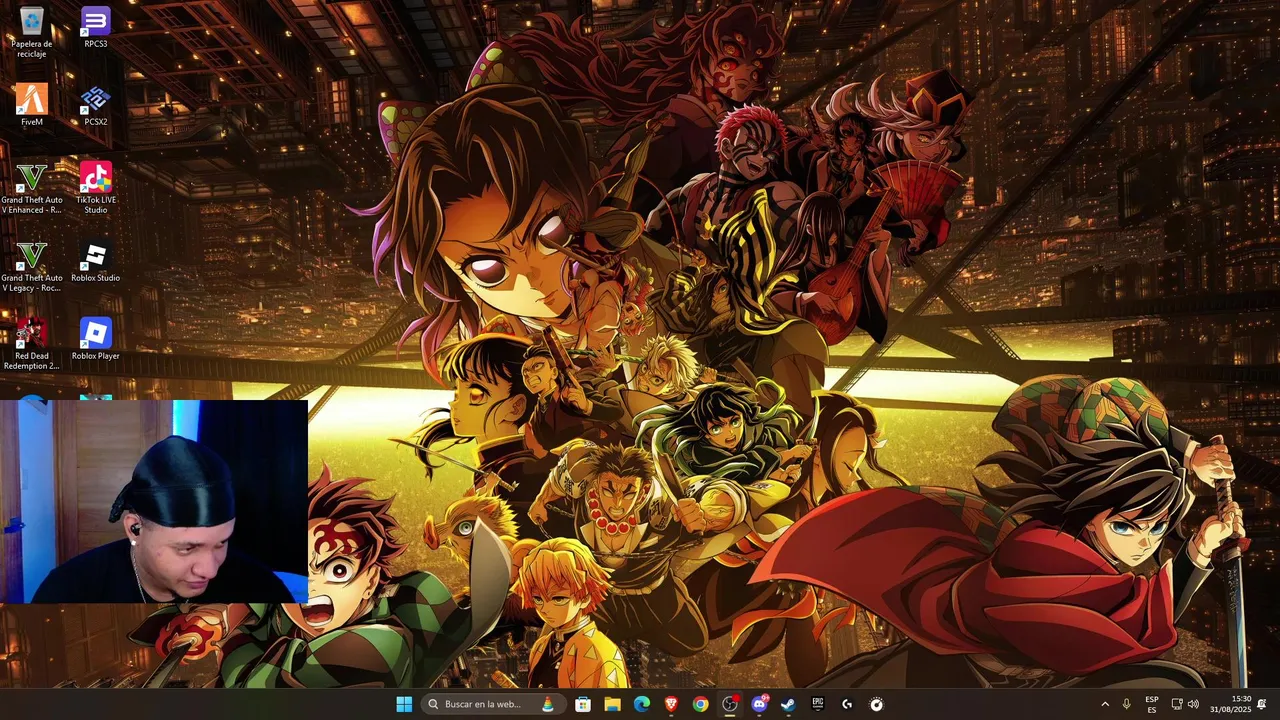Open Microsoft Store from the taskbar
The image size is (1280, 720).
(583, 704)
